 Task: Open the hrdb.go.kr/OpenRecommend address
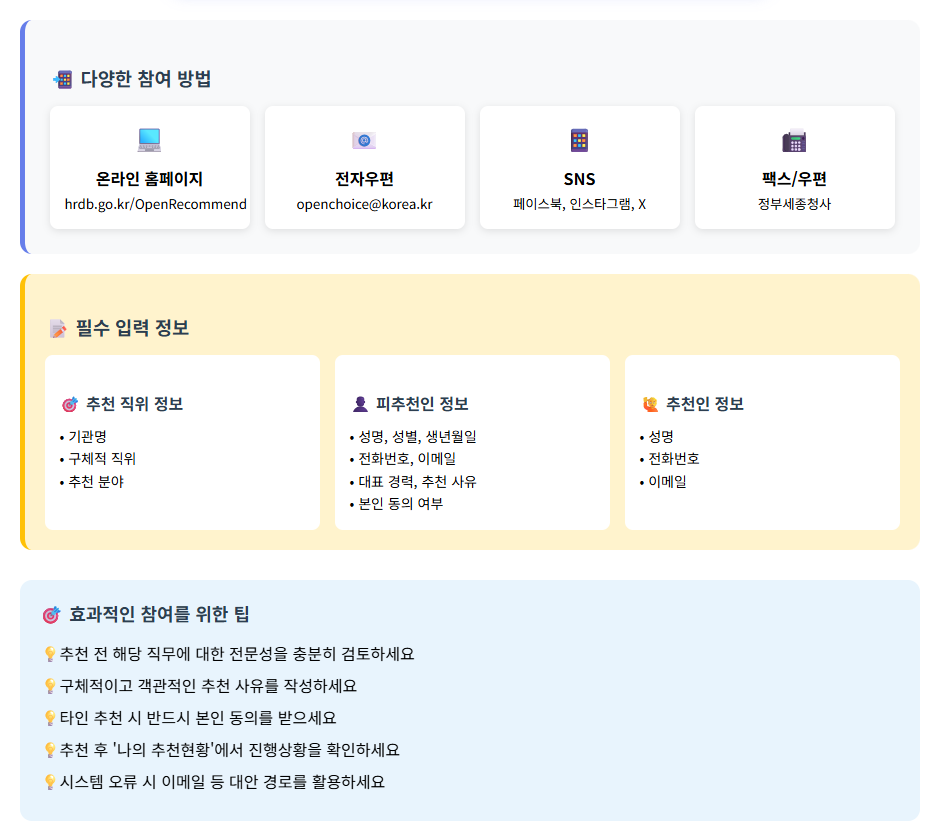[x=156, y=204]
